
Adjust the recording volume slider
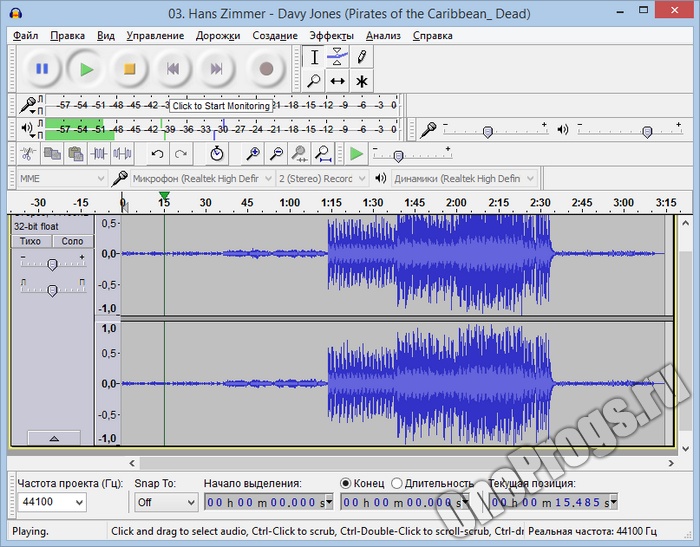(488, 132)
